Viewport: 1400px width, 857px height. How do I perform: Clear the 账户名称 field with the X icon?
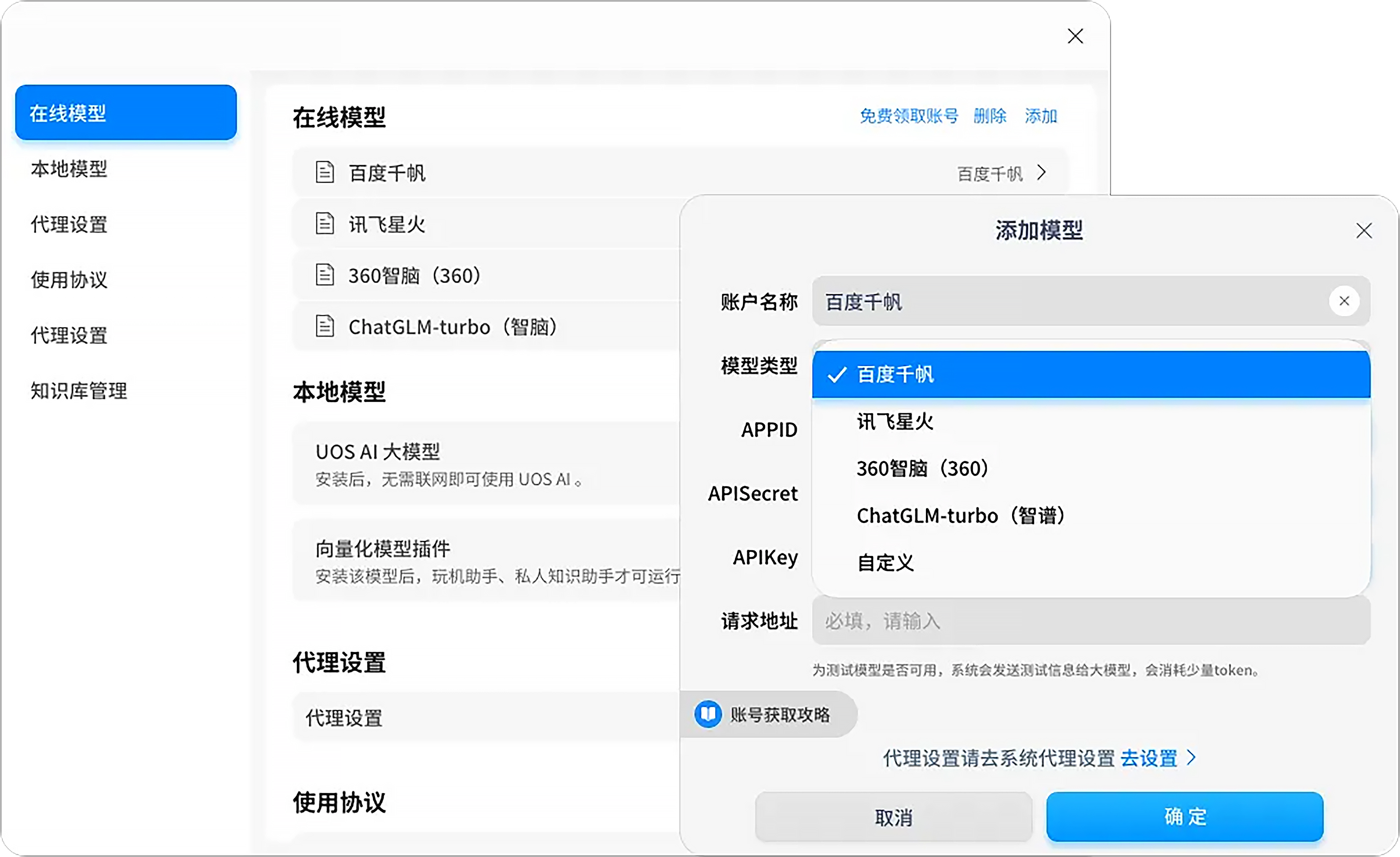click(1344, 301)
